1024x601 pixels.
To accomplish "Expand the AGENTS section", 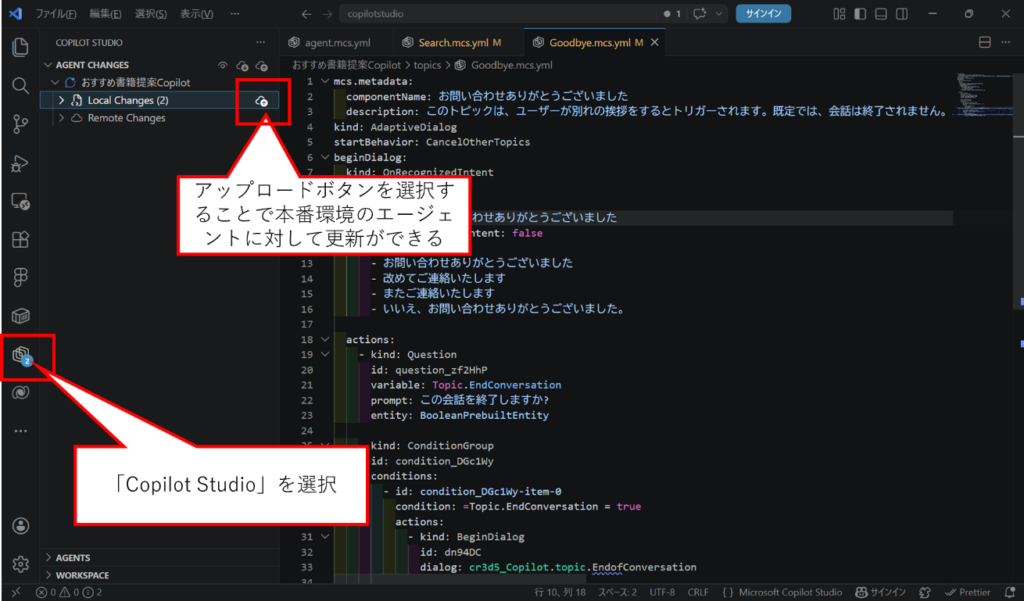I will (x=74, y=558).
